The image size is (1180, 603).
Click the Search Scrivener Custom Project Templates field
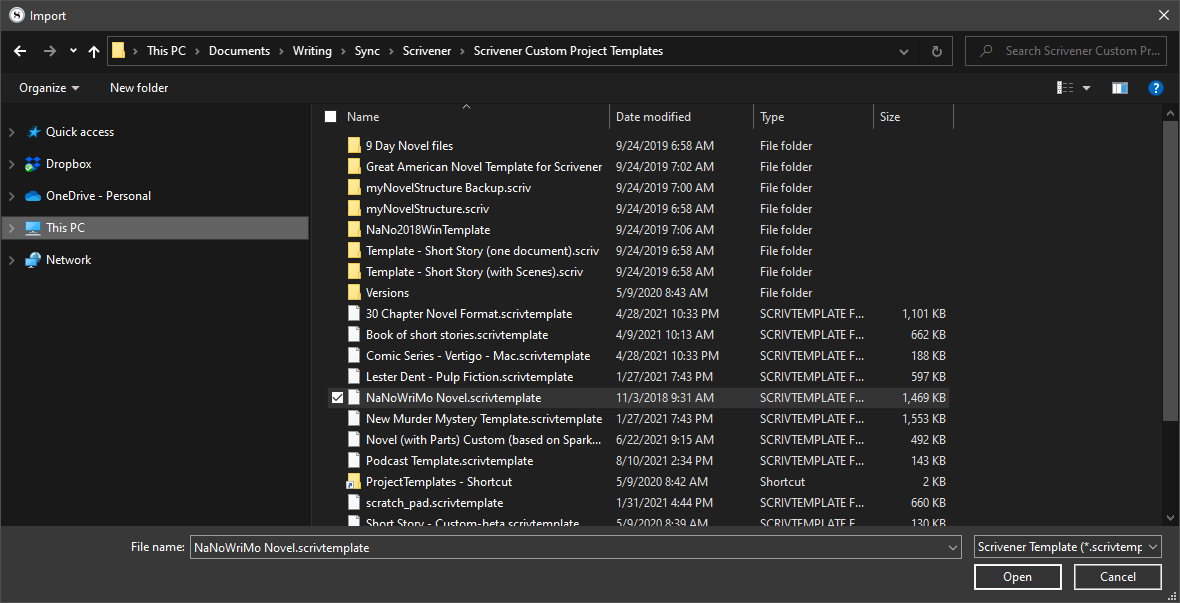click(x=1065, y=51)
